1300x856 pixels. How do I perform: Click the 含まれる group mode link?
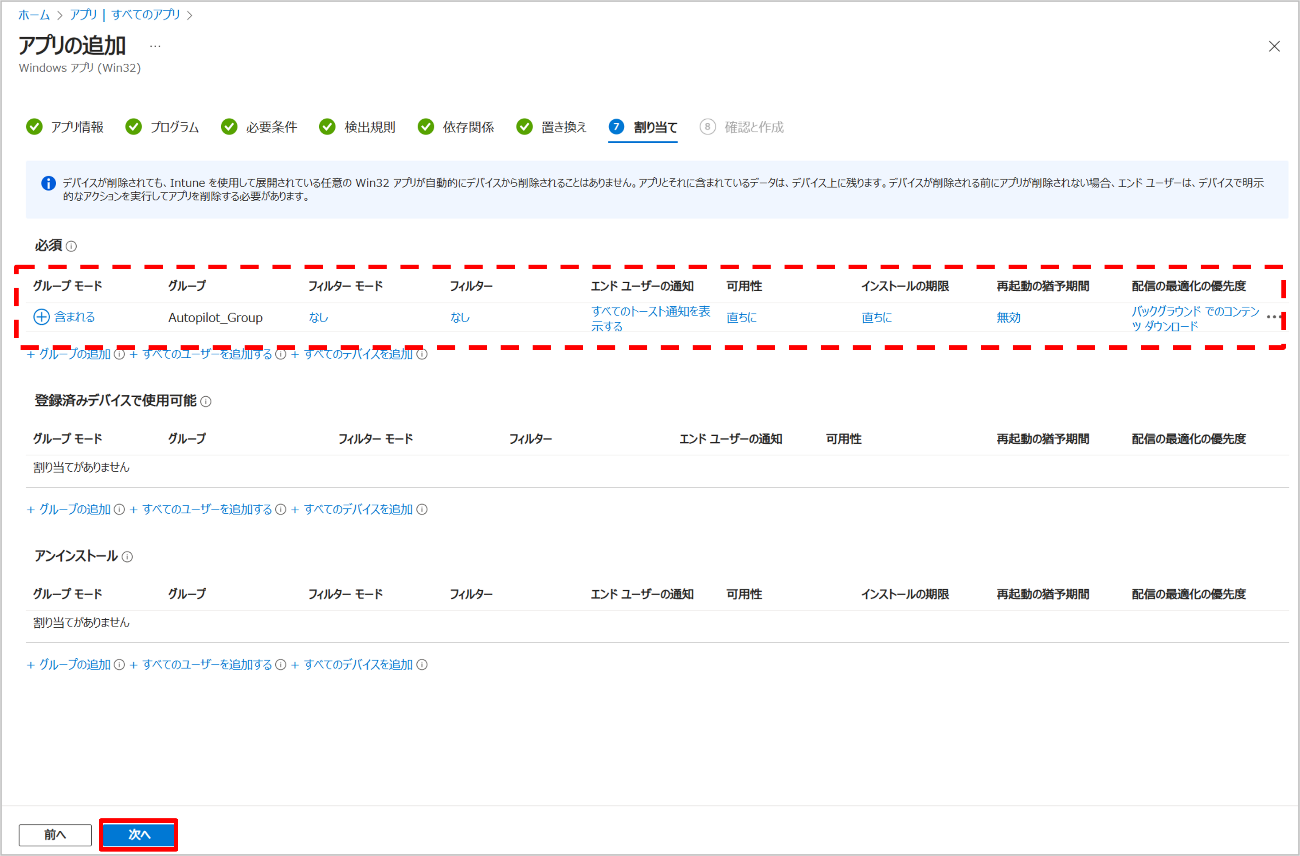pos(74,317)
